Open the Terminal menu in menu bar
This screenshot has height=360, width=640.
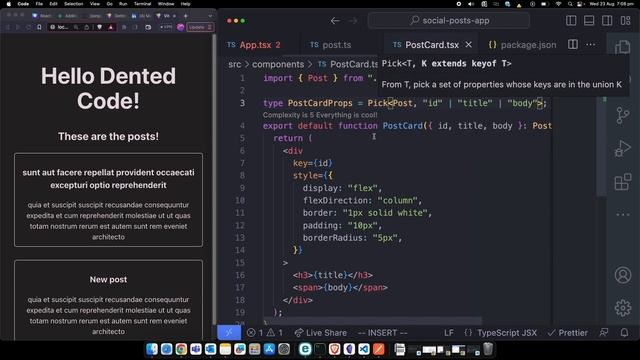142,4
